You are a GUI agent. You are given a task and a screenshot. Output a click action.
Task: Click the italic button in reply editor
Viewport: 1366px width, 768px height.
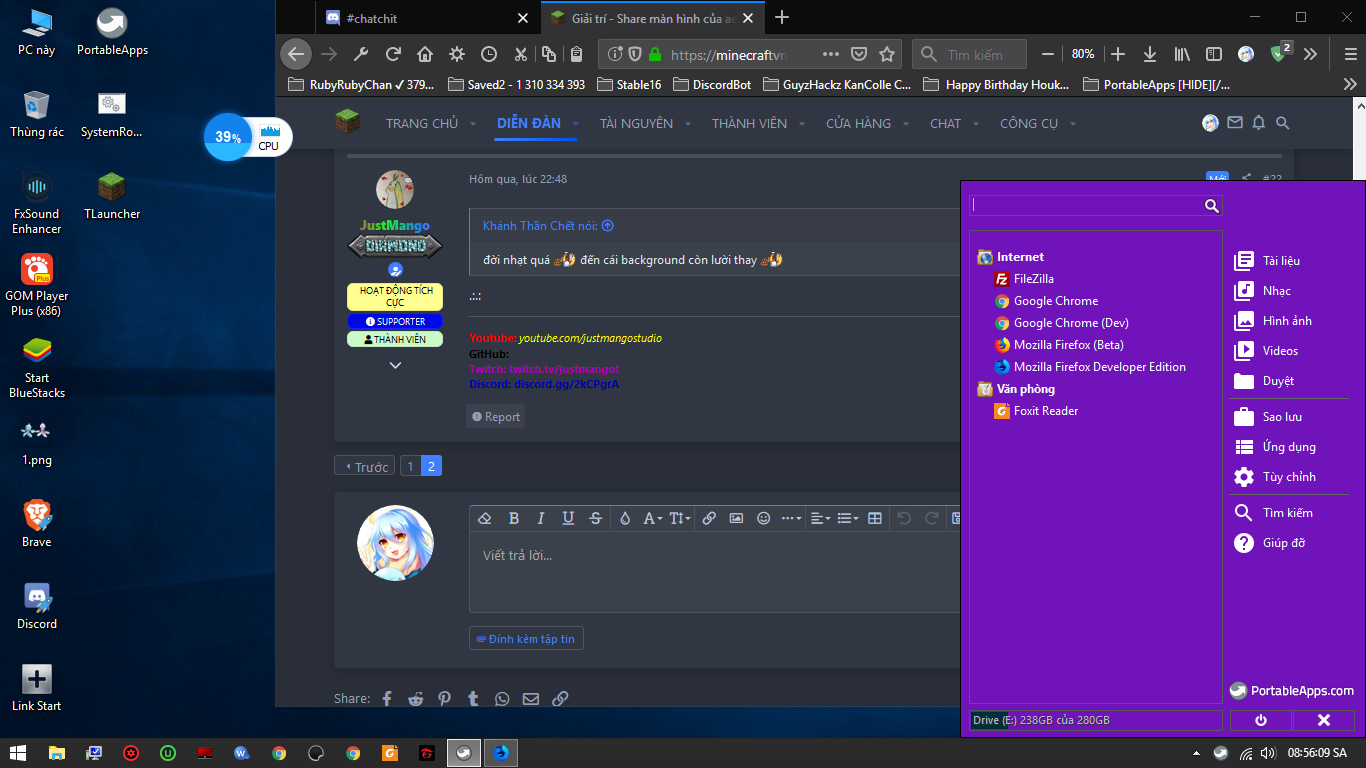coord(541,518)
